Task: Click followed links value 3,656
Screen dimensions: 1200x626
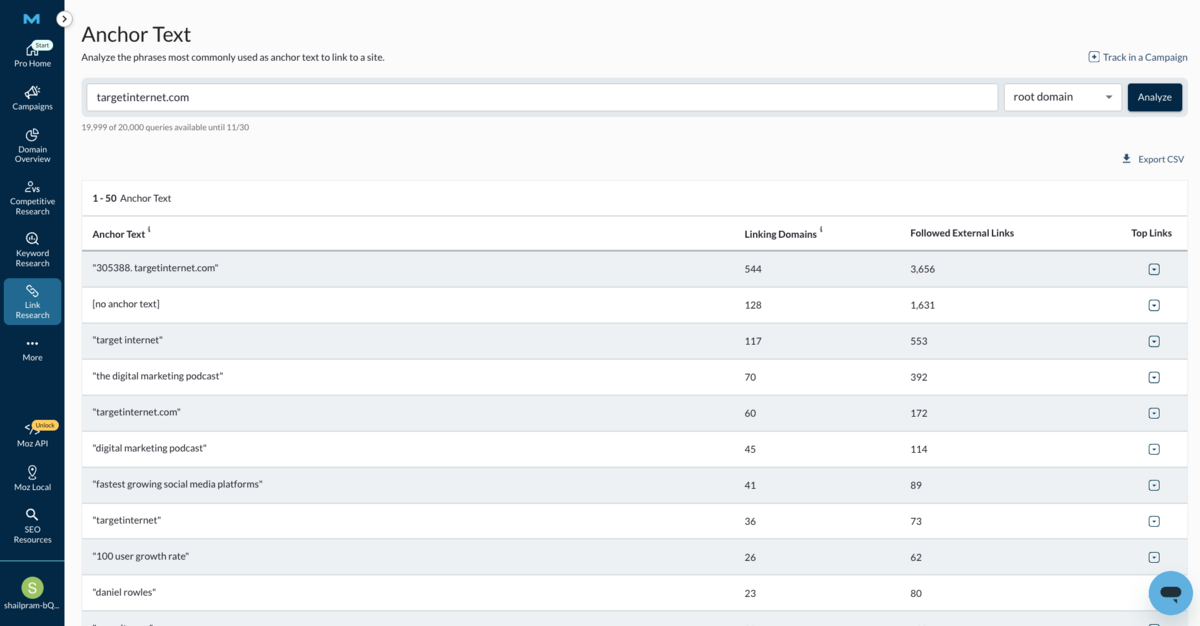Action: click(922, 269)
